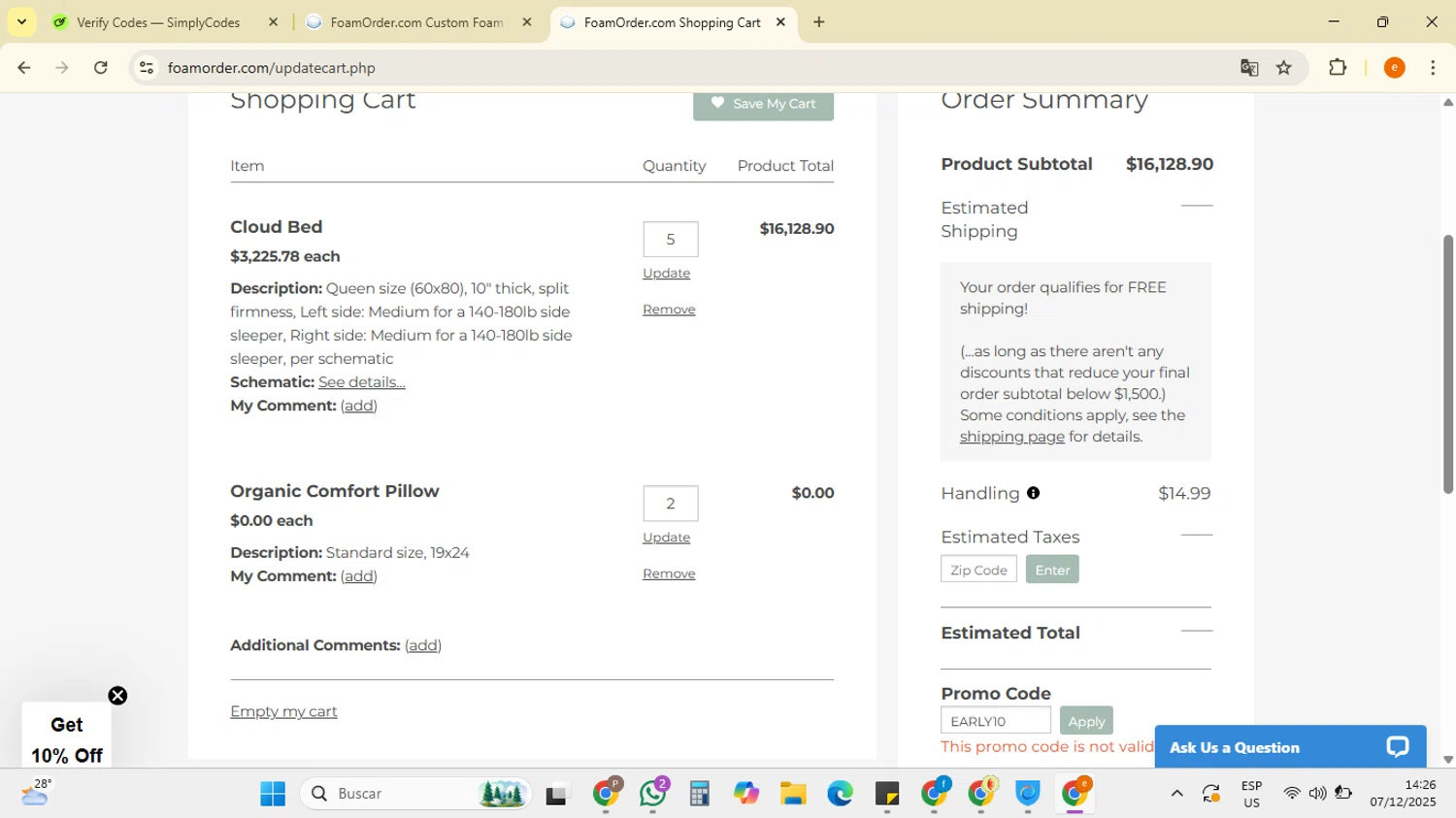The height and width of the screenshot is (818, 1456).
Task: Click the Save My Cart button
Action: tap(763, 104)
